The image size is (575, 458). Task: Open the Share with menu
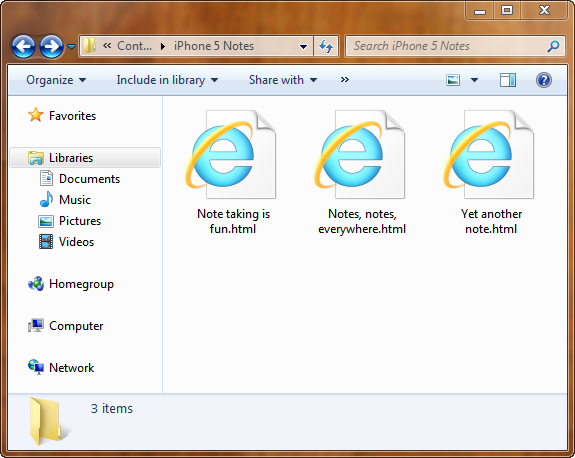click(x=283, y=80)
